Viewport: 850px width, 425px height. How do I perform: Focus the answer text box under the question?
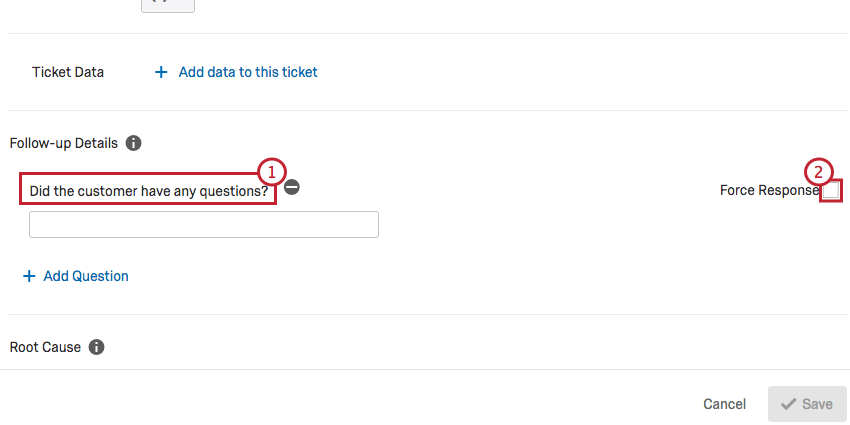click(204, 224)
